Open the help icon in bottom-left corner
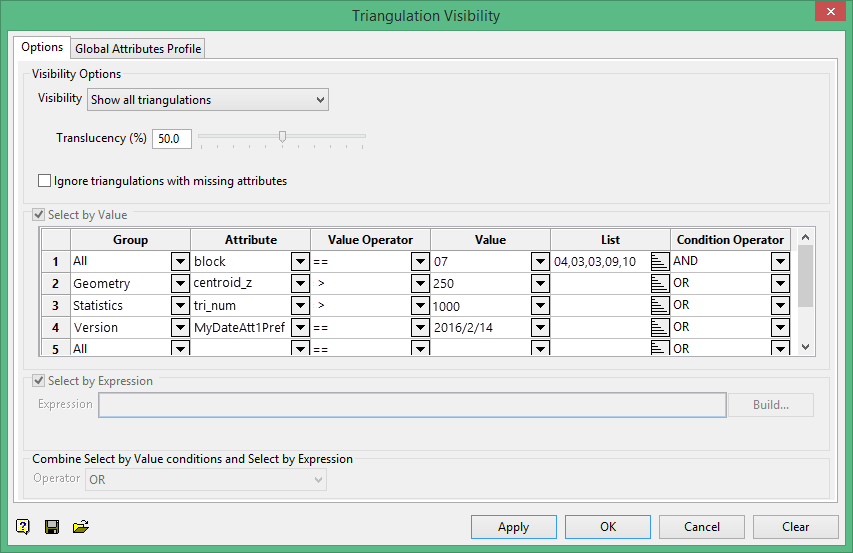 (x=23, y=526)
